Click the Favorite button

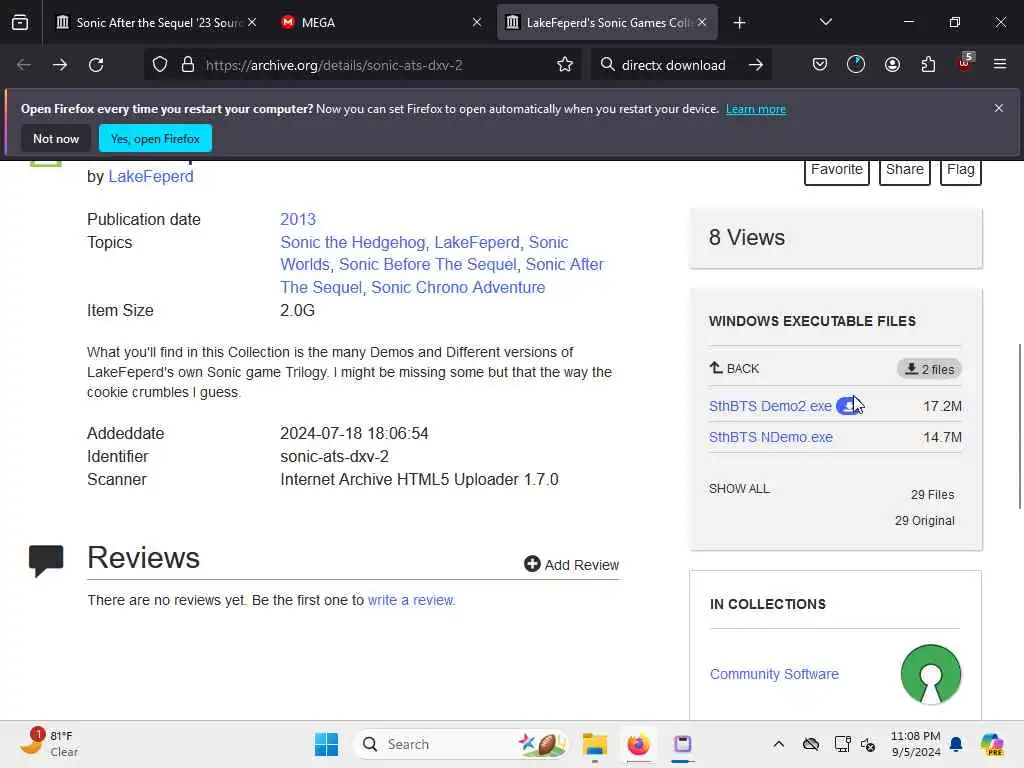pos(837,171)
